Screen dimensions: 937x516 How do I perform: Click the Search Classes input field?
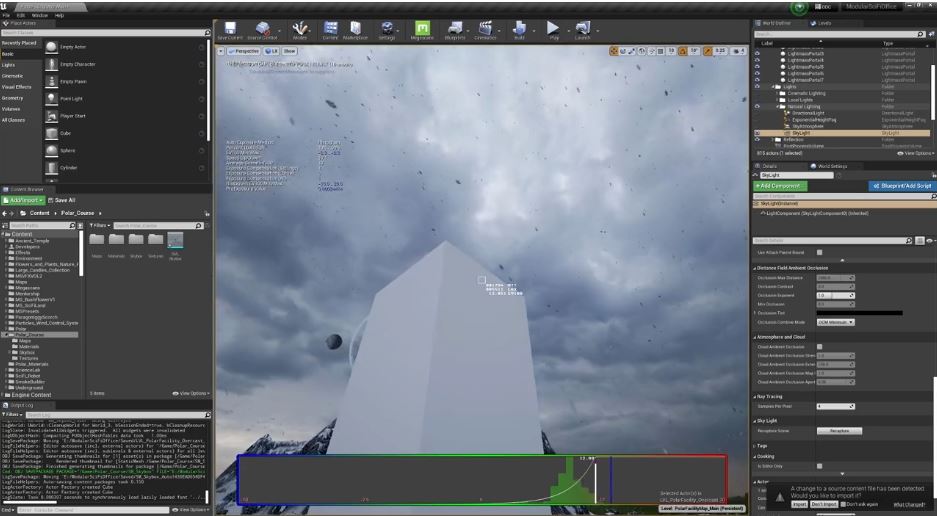(100, 32)
